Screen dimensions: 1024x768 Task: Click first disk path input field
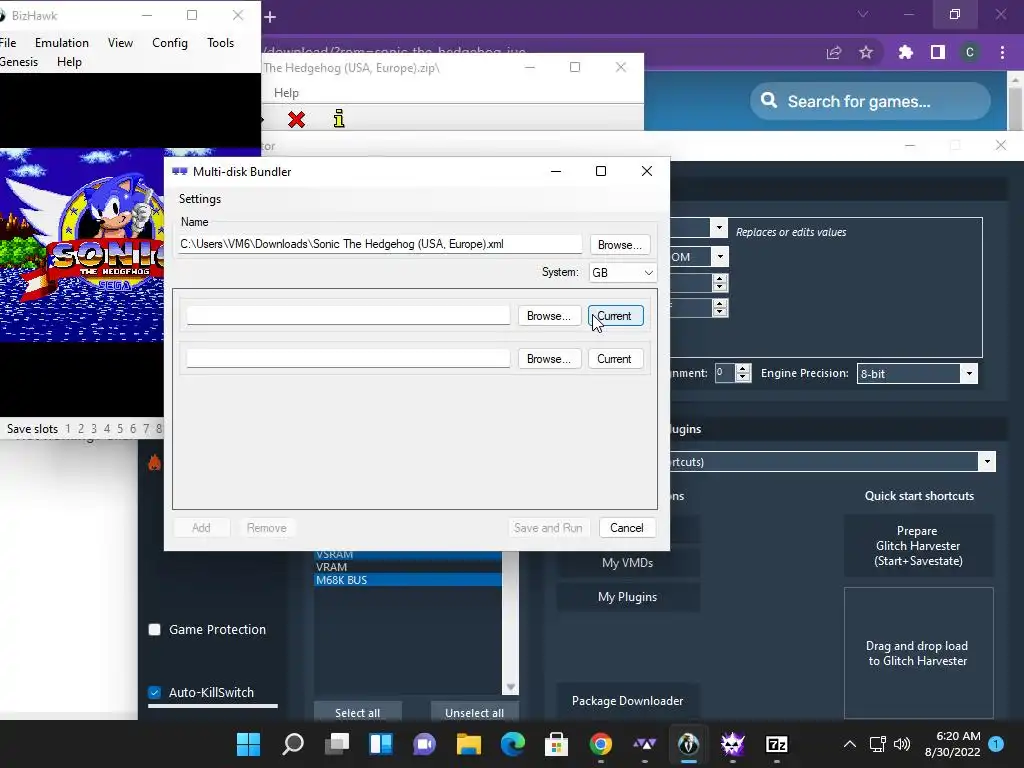click(x=348, y=315)
